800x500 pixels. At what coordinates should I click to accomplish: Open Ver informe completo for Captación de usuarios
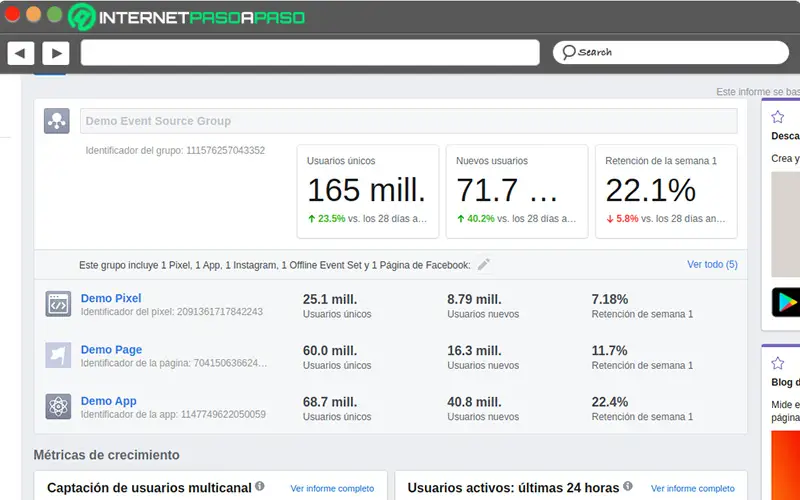[332, 489]
